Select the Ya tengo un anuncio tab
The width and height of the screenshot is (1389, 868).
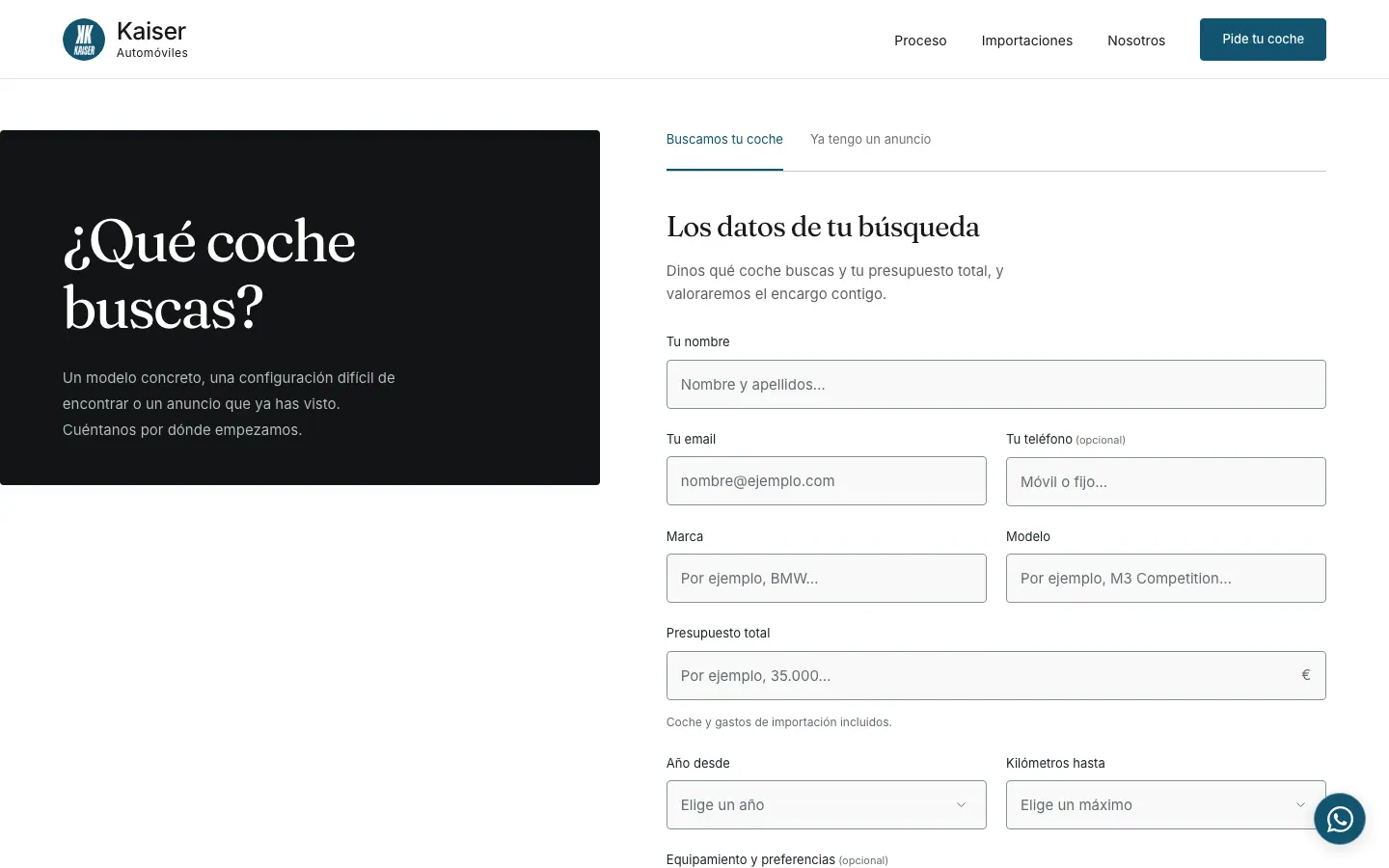click(x=870, y=140)
